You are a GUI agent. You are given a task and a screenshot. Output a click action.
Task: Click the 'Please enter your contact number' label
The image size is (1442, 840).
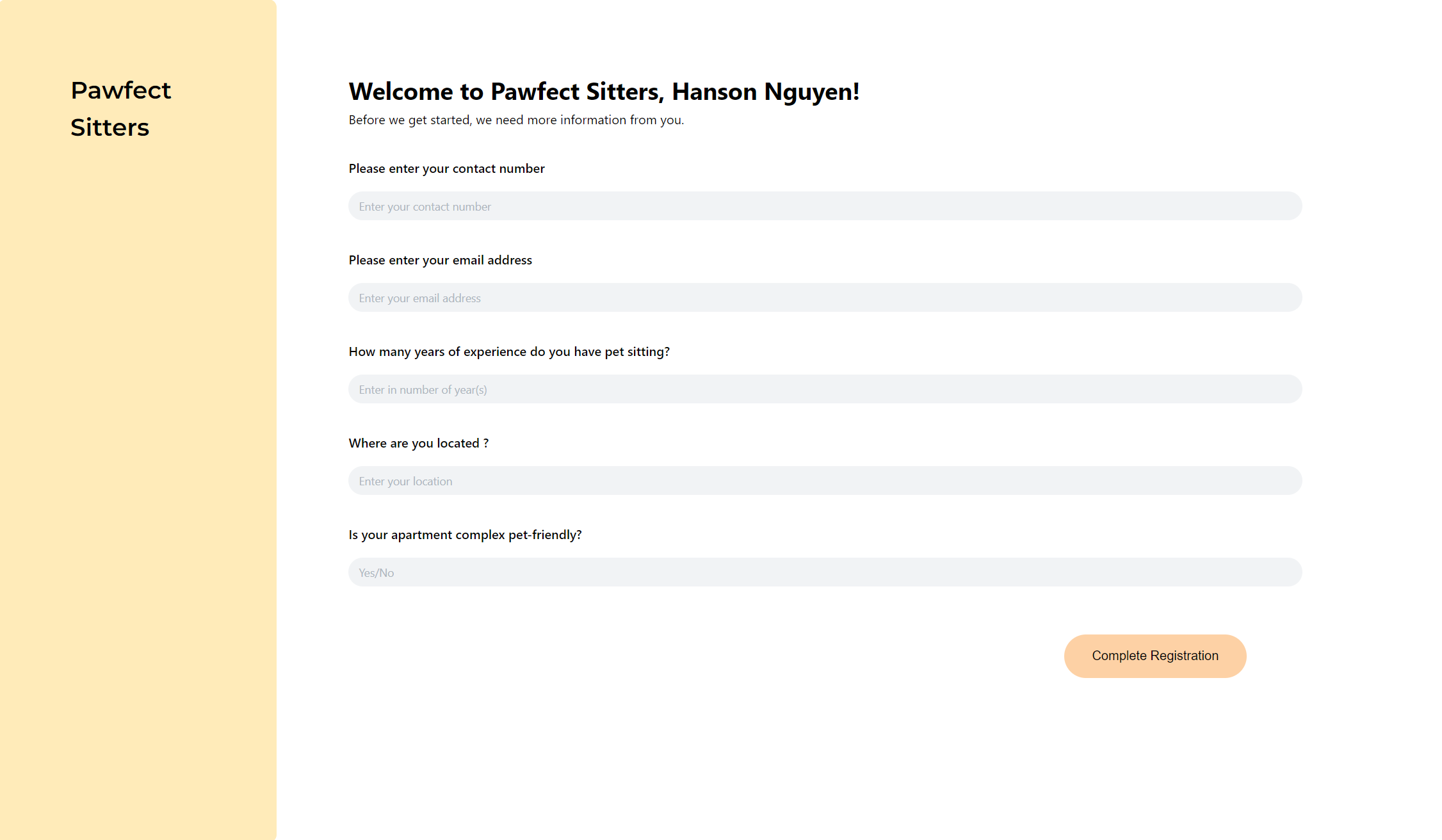pos(446,168)
